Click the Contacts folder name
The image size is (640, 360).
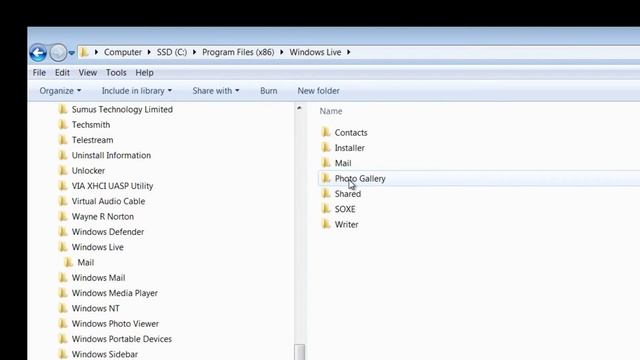351,133
